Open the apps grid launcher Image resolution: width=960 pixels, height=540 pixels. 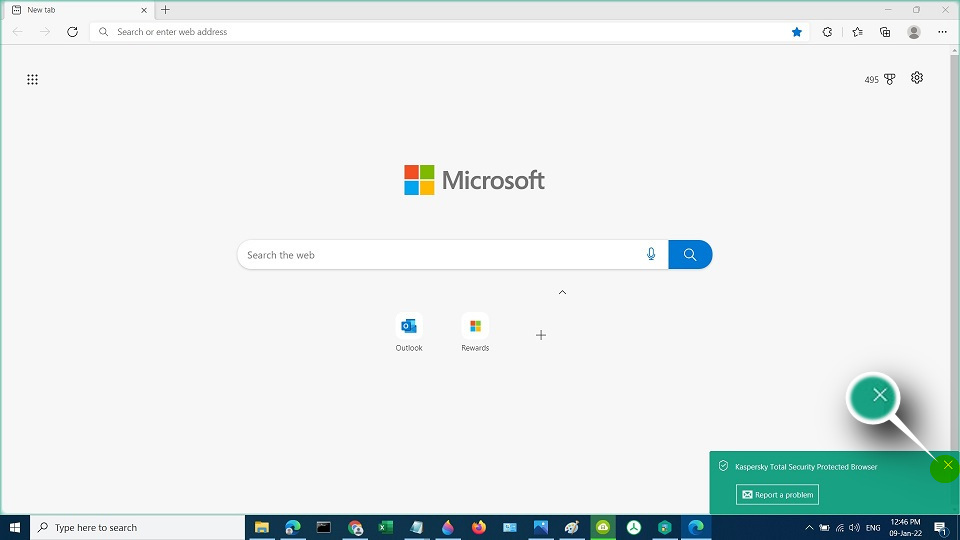click(x=32, y=80)
